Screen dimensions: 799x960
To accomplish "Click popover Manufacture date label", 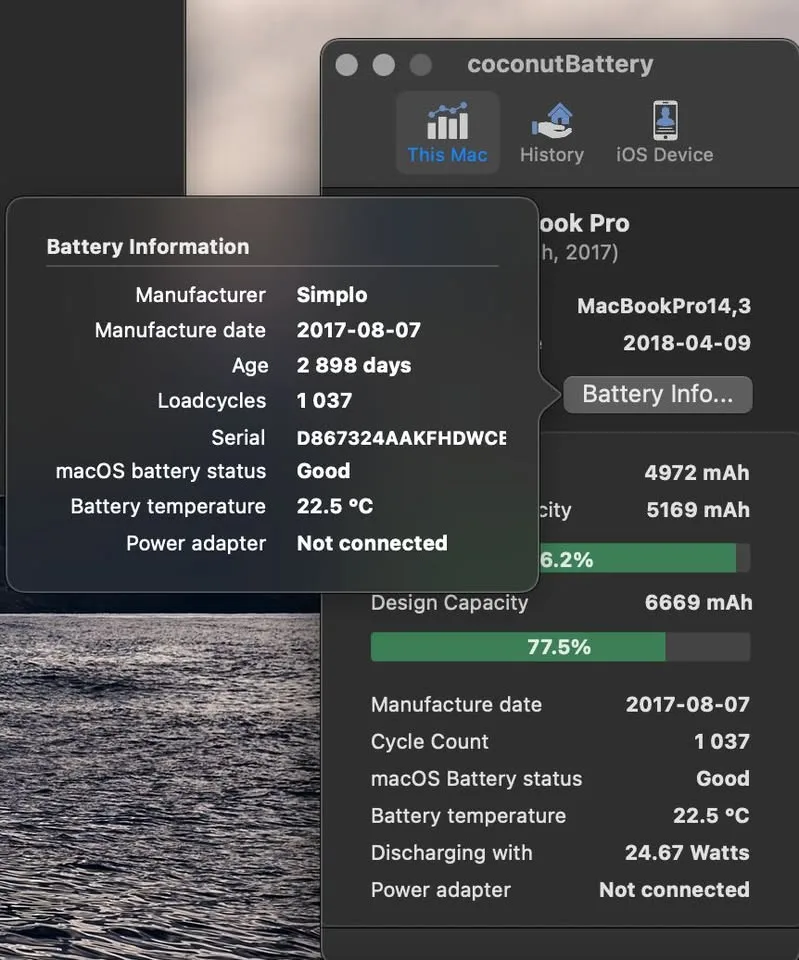I will [x=181, y=331].
